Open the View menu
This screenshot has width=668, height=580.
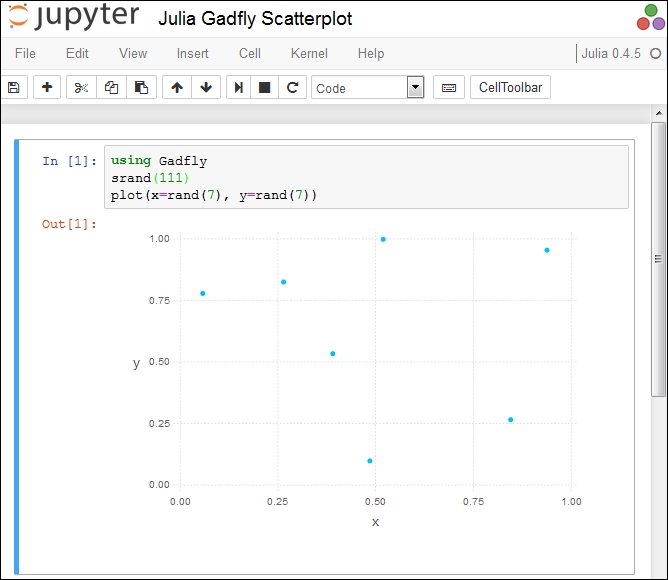(x=133, y=54)
